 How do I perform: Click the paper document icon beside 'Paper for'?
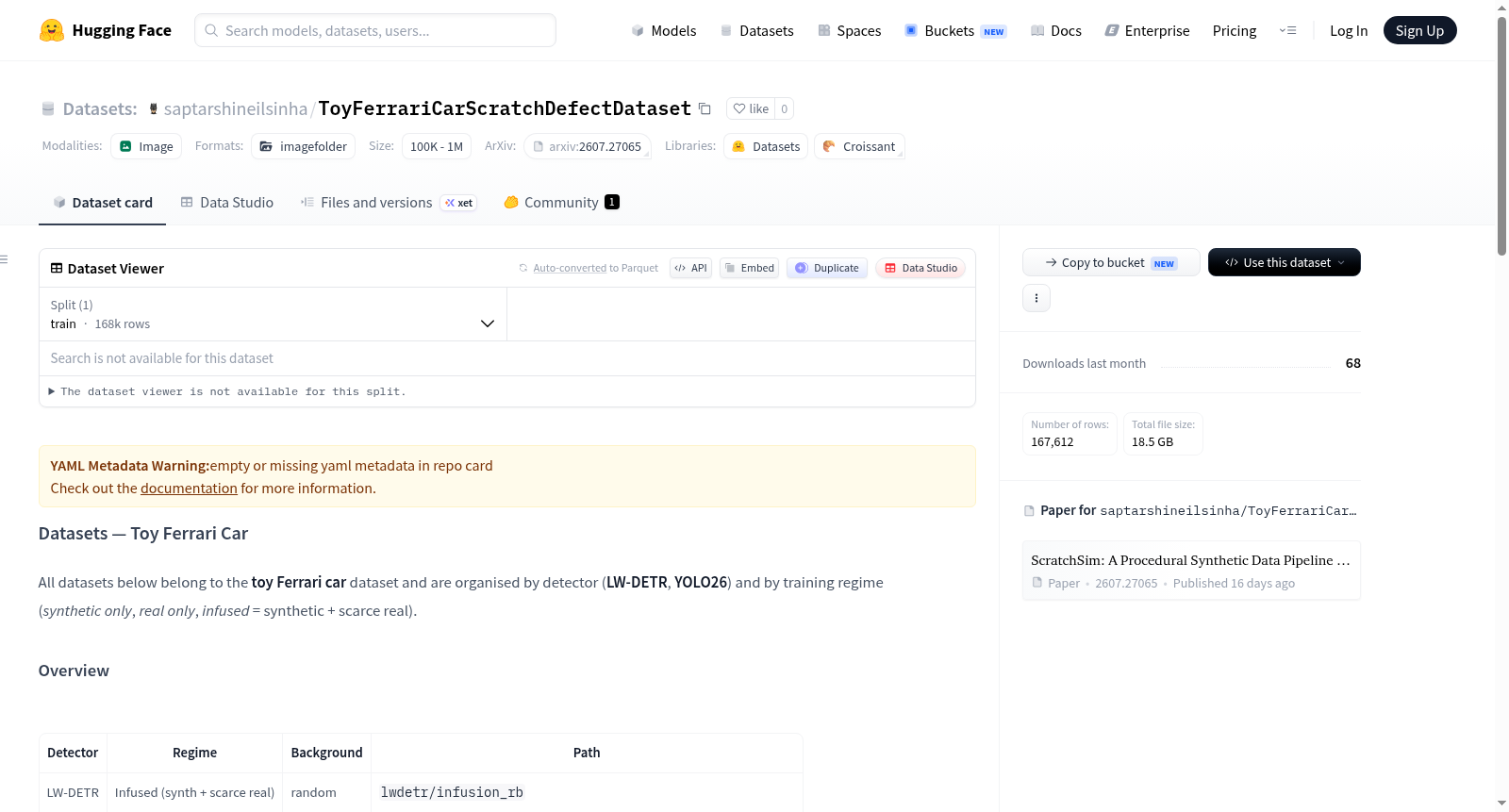click(1029, 511)
